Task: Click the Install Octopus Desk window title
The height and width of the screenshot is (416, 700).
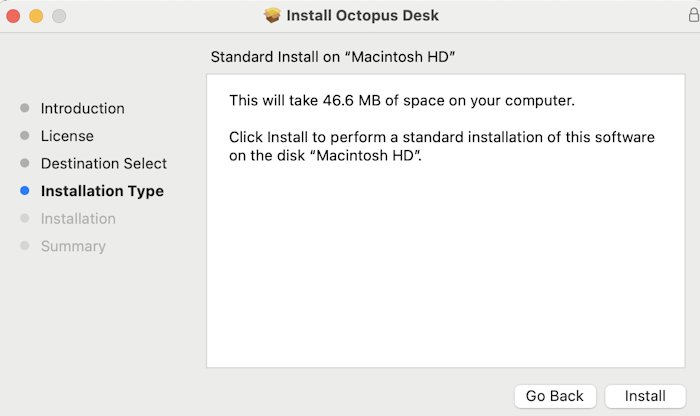Action: pos(362,16)
